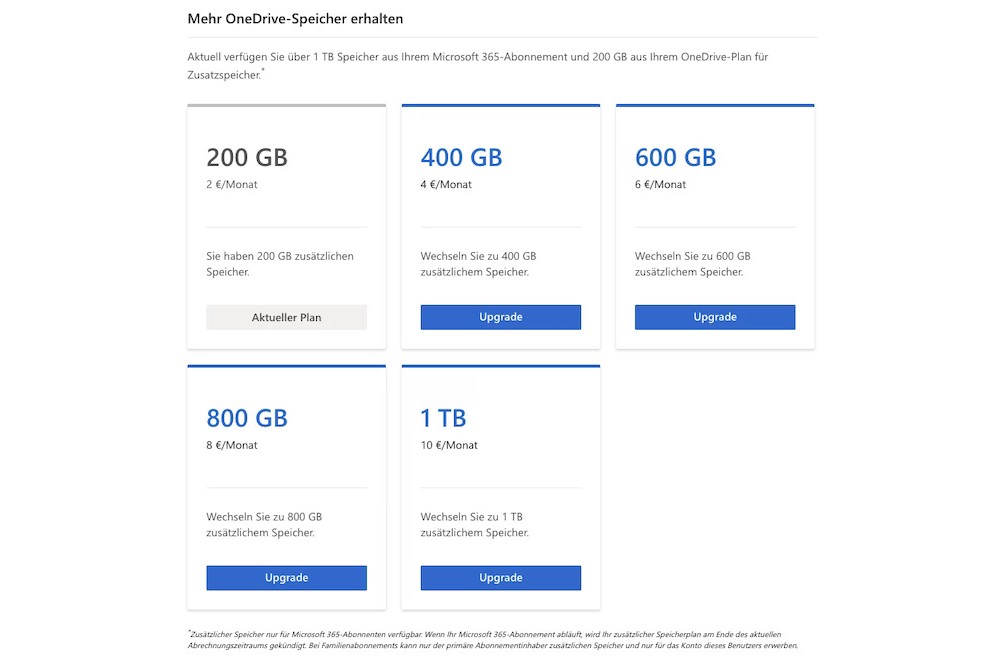Click the 600 GB plan heading
The height and width of the screenshot is (665, 1003).
pyautogui.click(x=675, y=157)
